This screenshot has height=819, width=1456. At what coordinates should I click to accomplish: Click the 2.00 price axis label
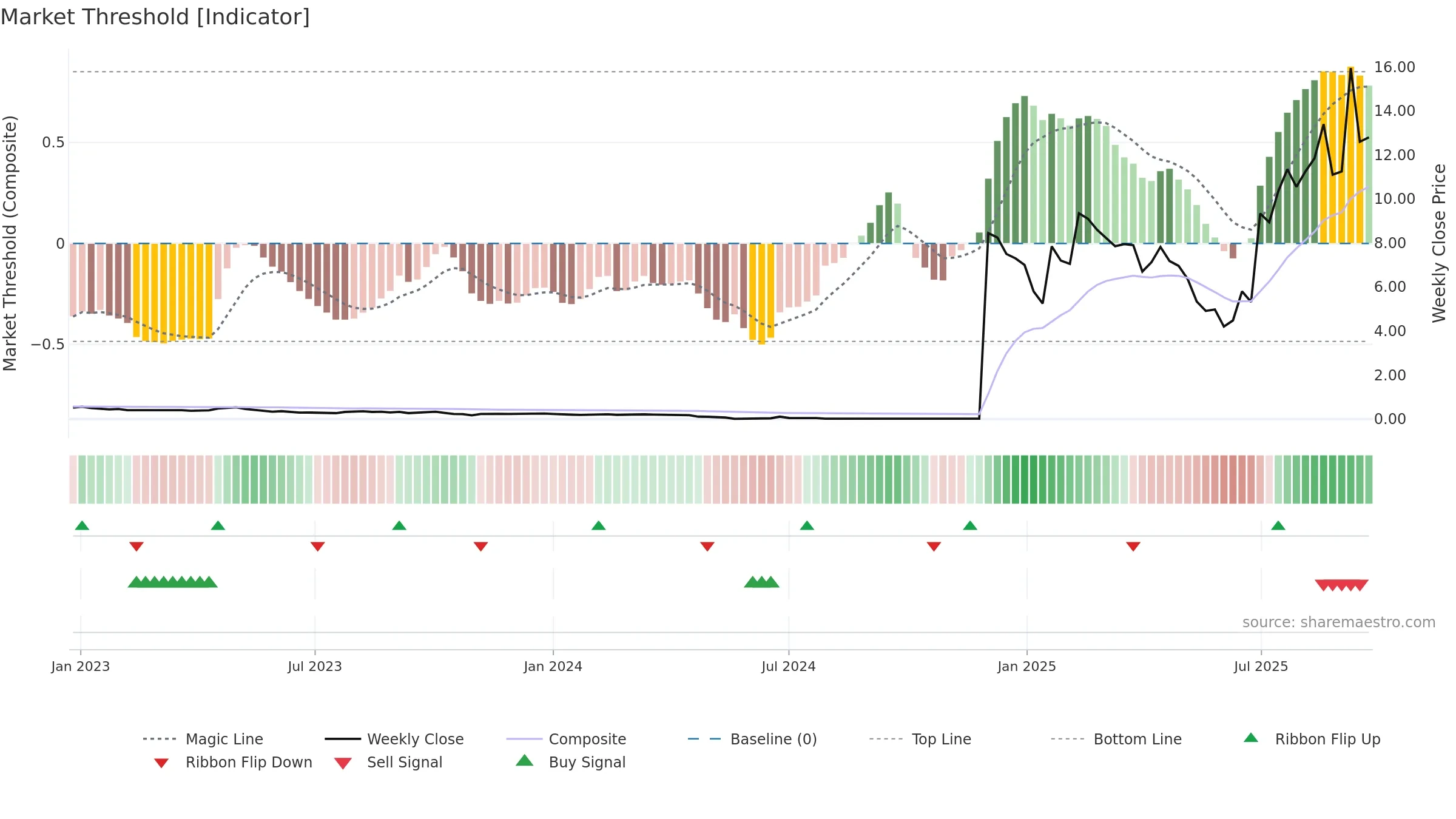tap(1390, 376)
